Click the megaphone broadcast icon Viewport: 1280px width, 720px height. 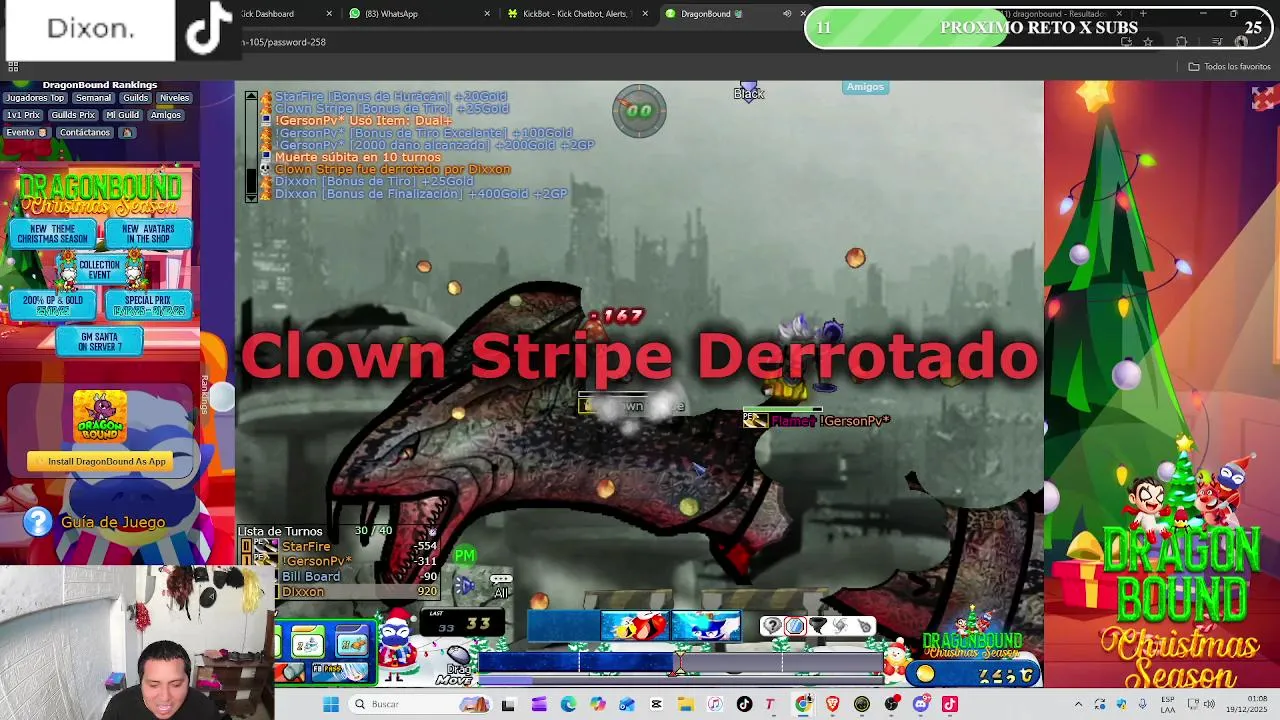pyautogui.click(x=464, y=586)
